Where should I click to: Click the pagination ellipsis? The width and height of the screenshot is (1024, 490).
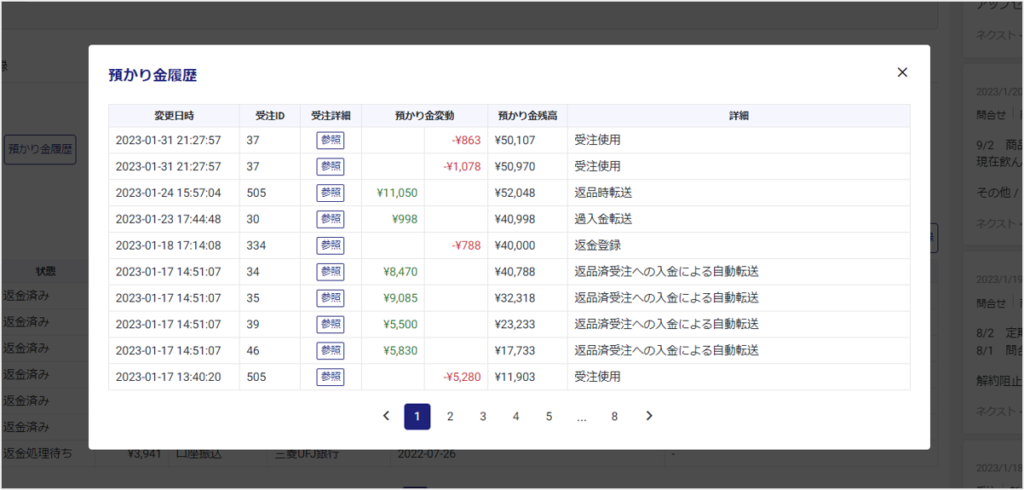(x=581, y=416)
